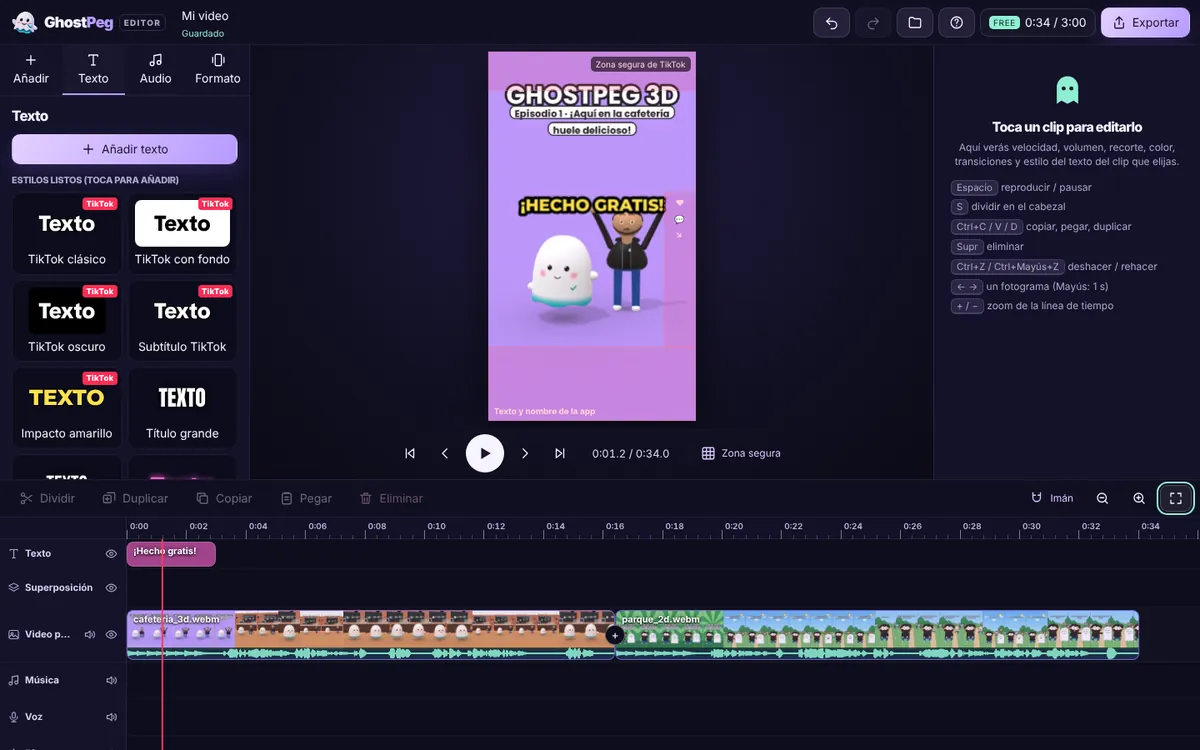Click Duplicar in the timeline toolbar
The height and width of the screenshot is (750, 1200).
pos(135,498)
